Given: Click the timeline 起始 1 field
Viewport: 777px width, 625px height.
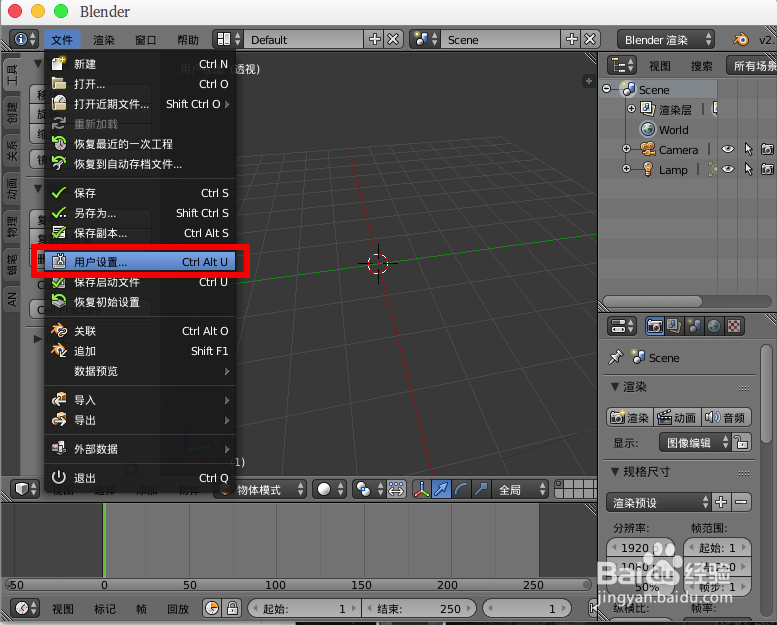Looking at the screenshot, I should point(305,608).
